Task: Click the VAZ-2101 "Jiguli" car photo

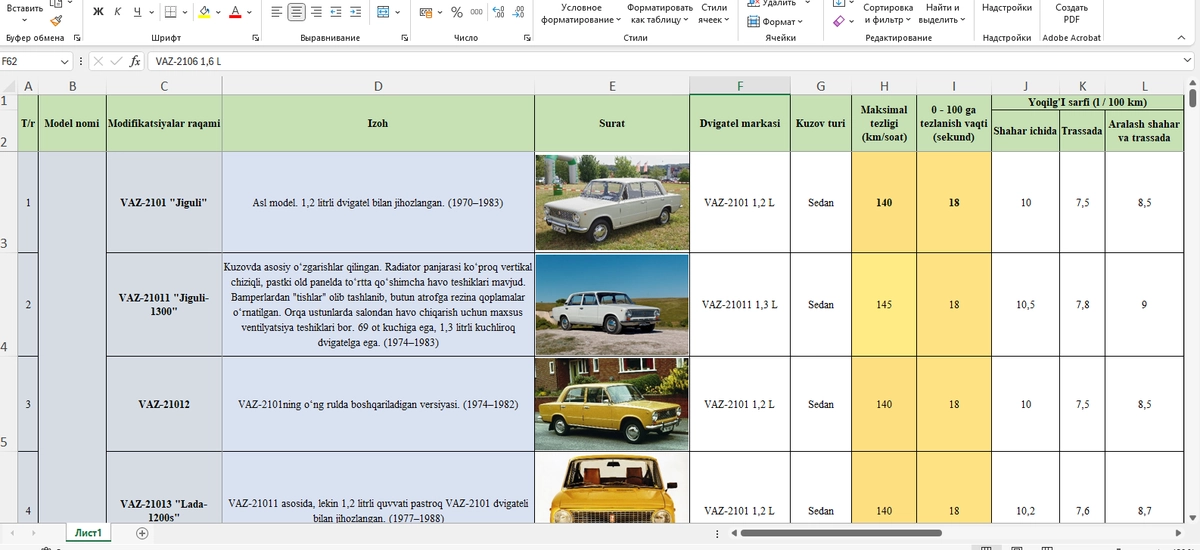Action: click(612, 202)
